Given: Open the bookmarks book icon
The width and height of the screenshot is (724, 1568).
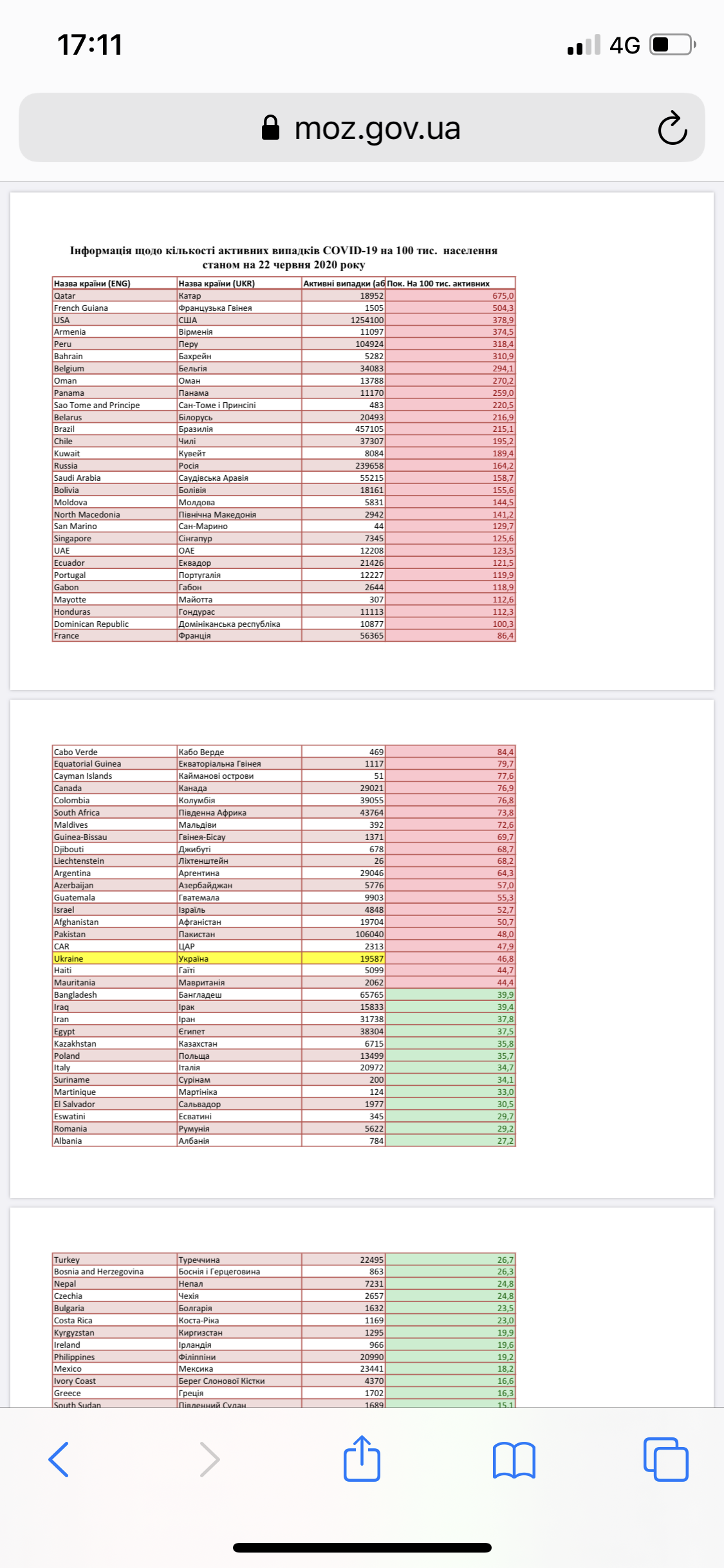Looking at the screenshot, I should tap(514, 1460).
